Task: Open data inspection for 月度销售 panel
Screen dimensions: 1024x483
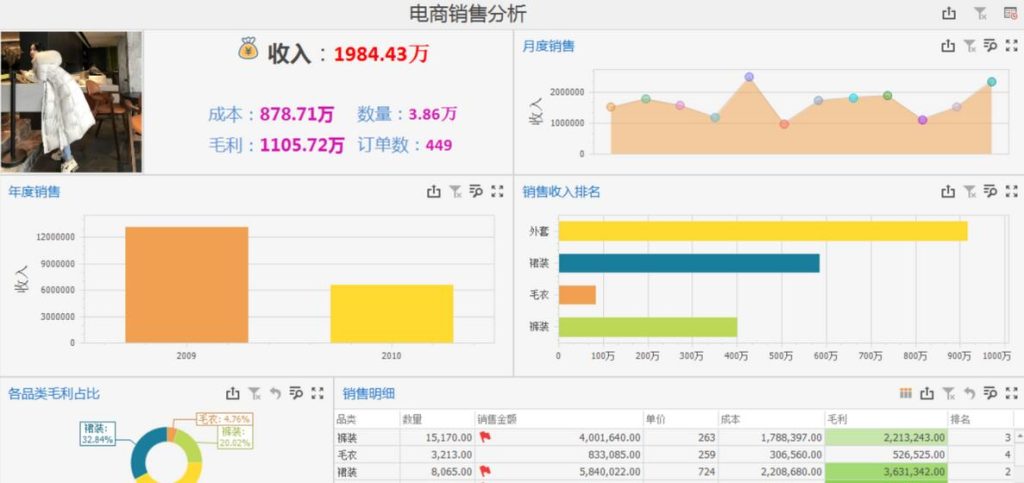Action: 991,46
